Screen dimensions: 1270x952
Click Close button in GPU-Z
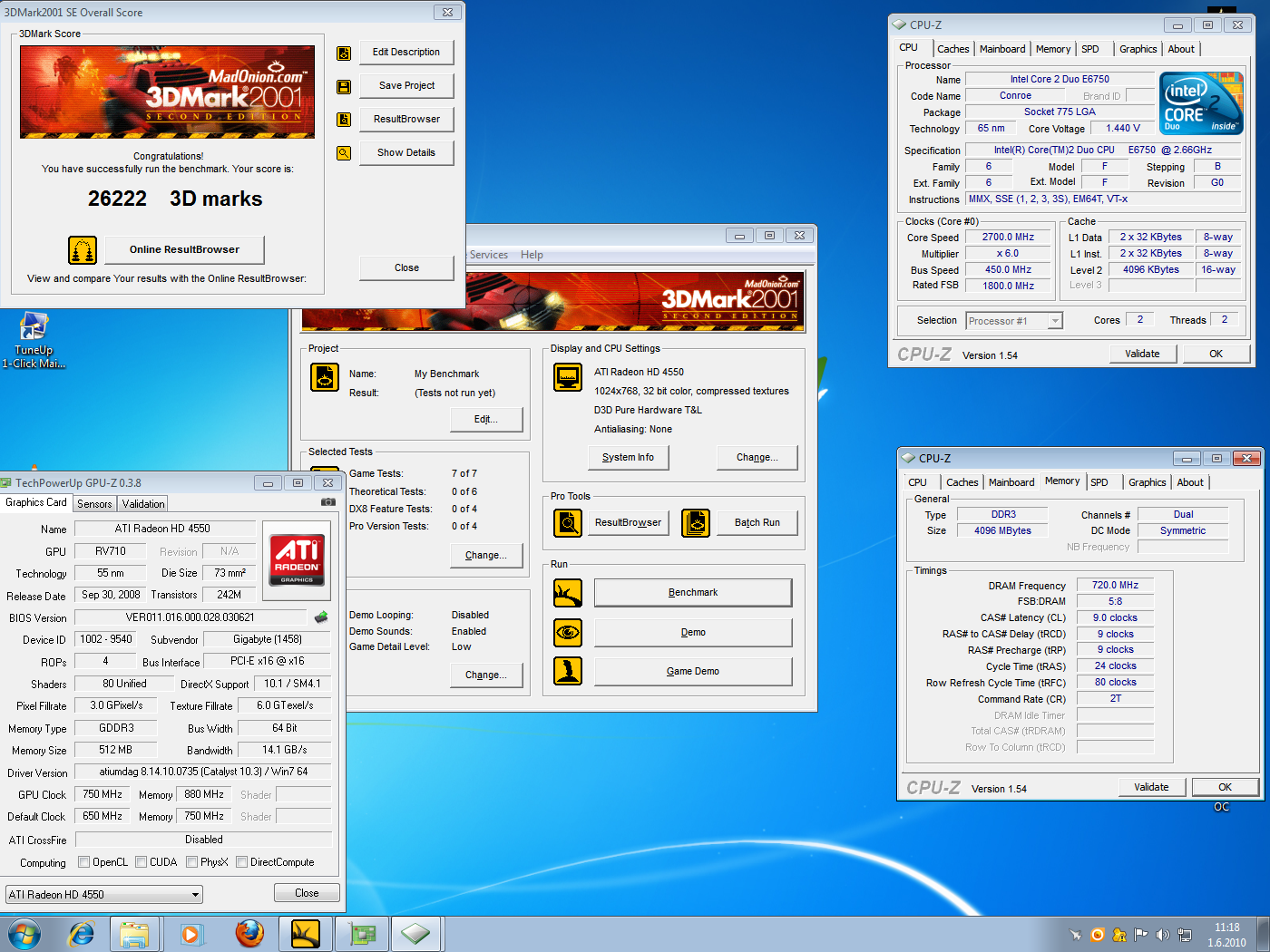click(307, 893)
